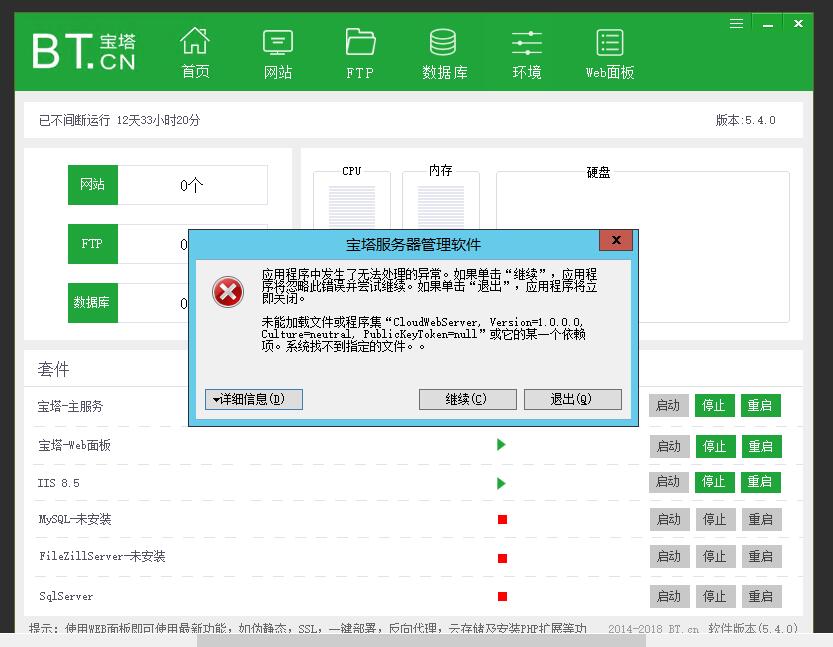Restart the 宝塔-Web面板 service

[761, 446]
